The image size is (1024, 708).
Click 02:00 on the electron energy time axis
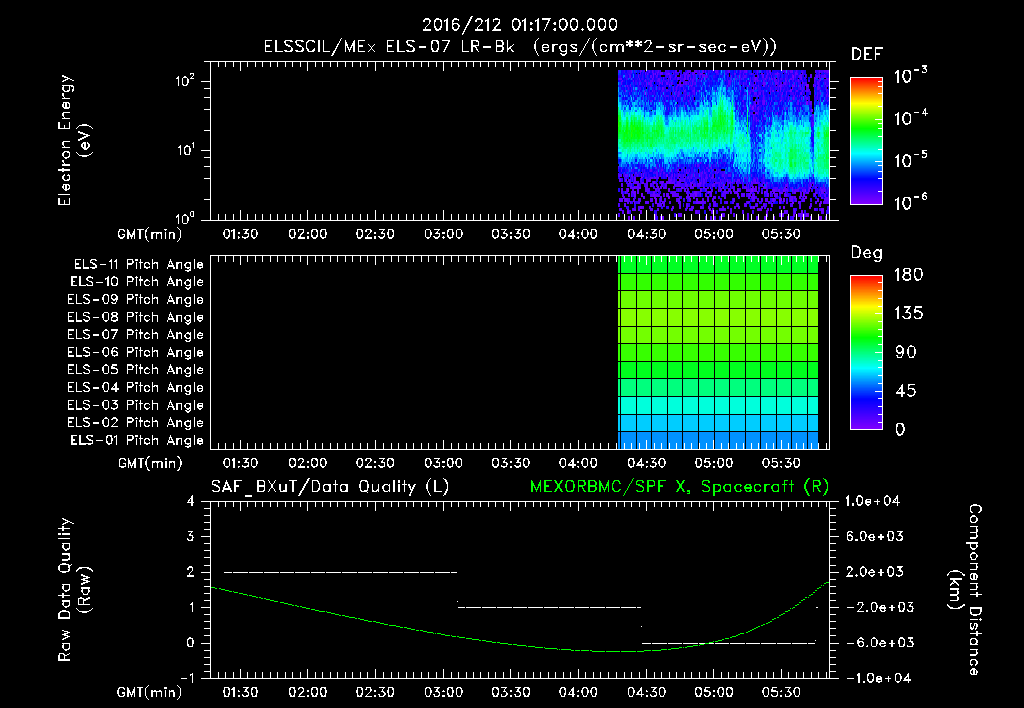click(x=308, y=234)
